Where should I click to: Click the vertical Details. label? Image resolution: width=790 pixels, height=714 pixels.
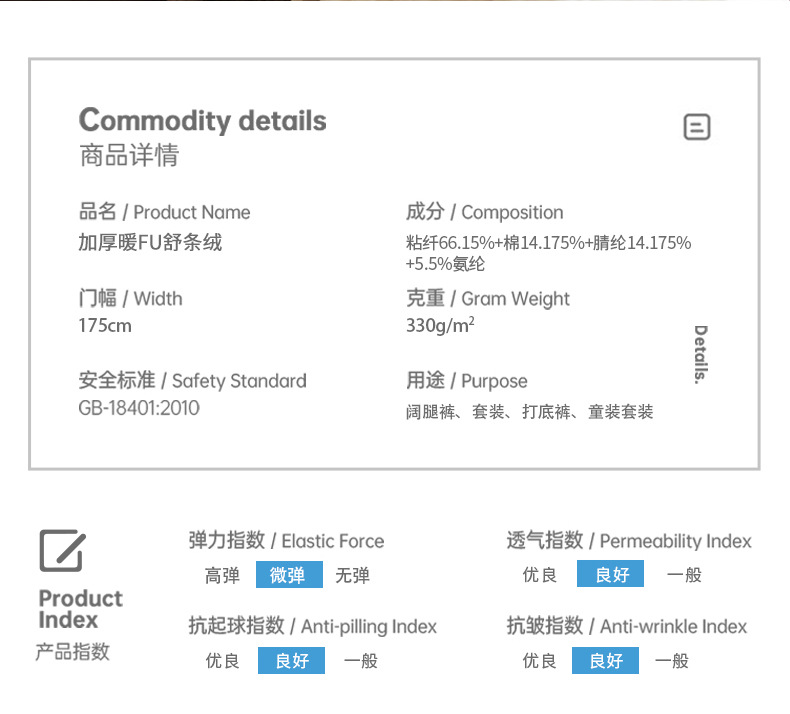click(x=700, y=355)
